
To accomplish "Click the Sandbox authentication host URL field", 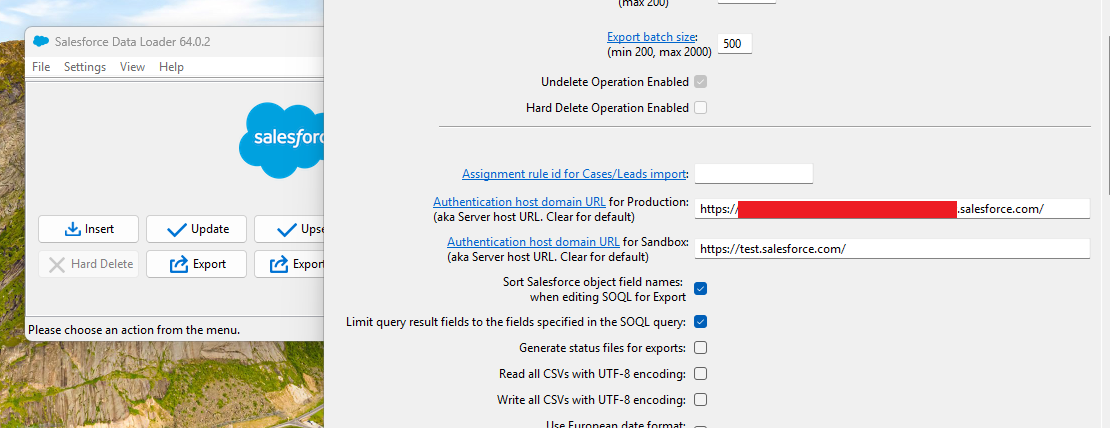I will (892, 248).
